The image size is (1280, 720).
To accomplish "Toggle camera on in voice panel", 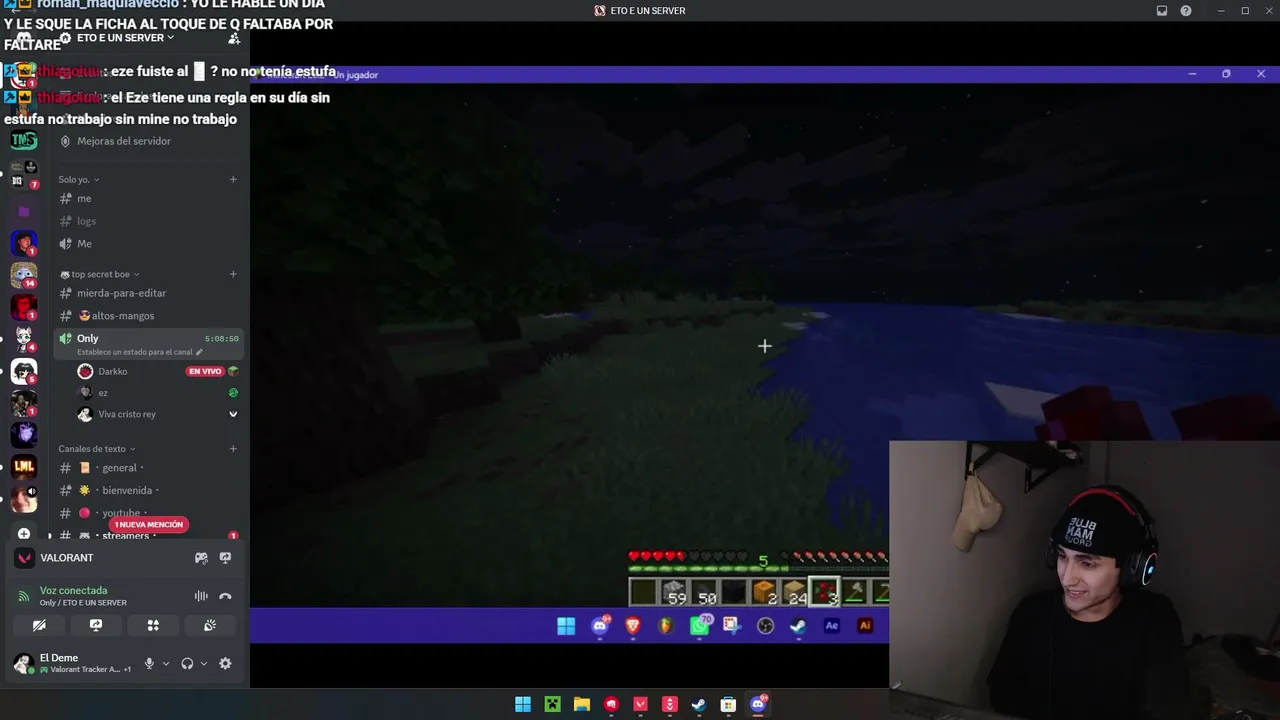I will coord(39,625).
